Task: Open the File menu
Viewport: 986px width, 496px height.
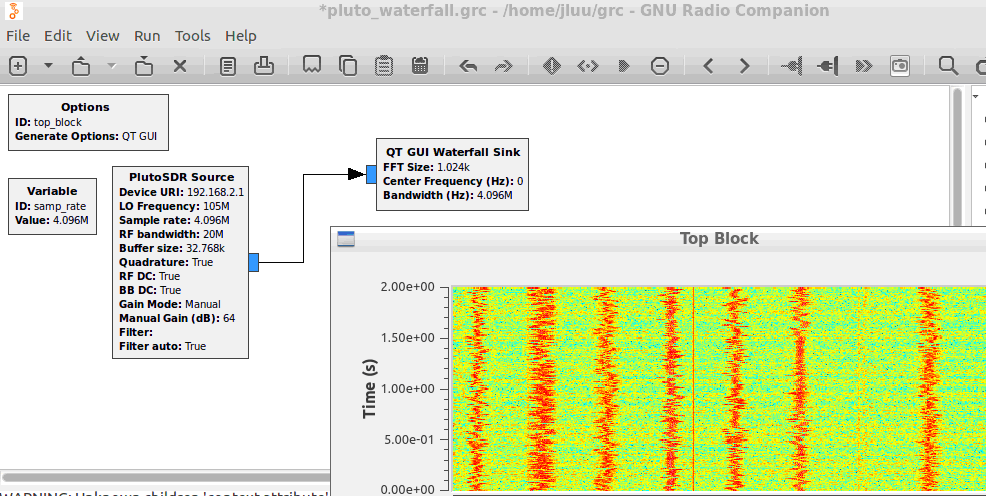Action: tap(18, 36)
